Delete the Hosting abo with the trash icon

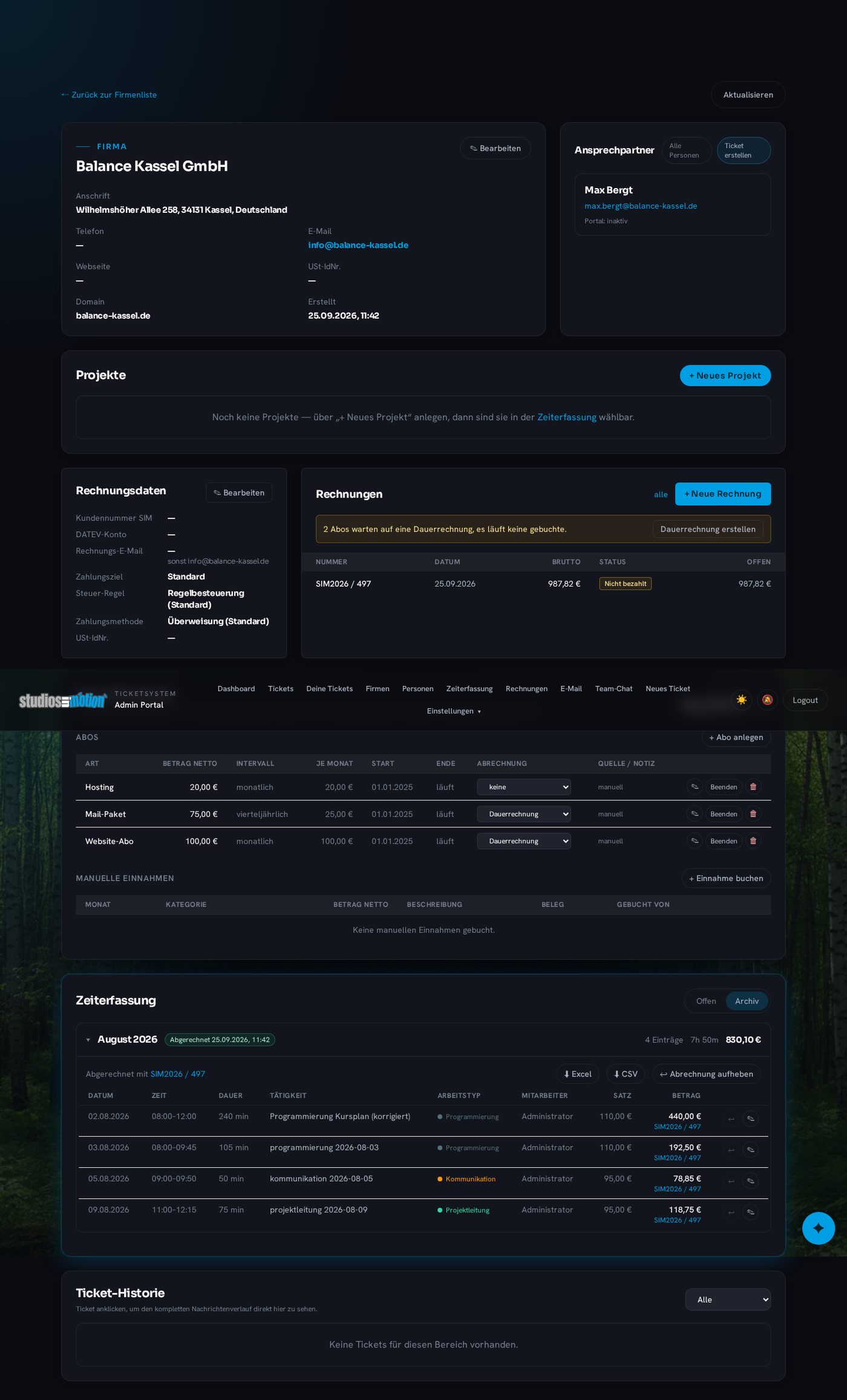tap(753, 787)
